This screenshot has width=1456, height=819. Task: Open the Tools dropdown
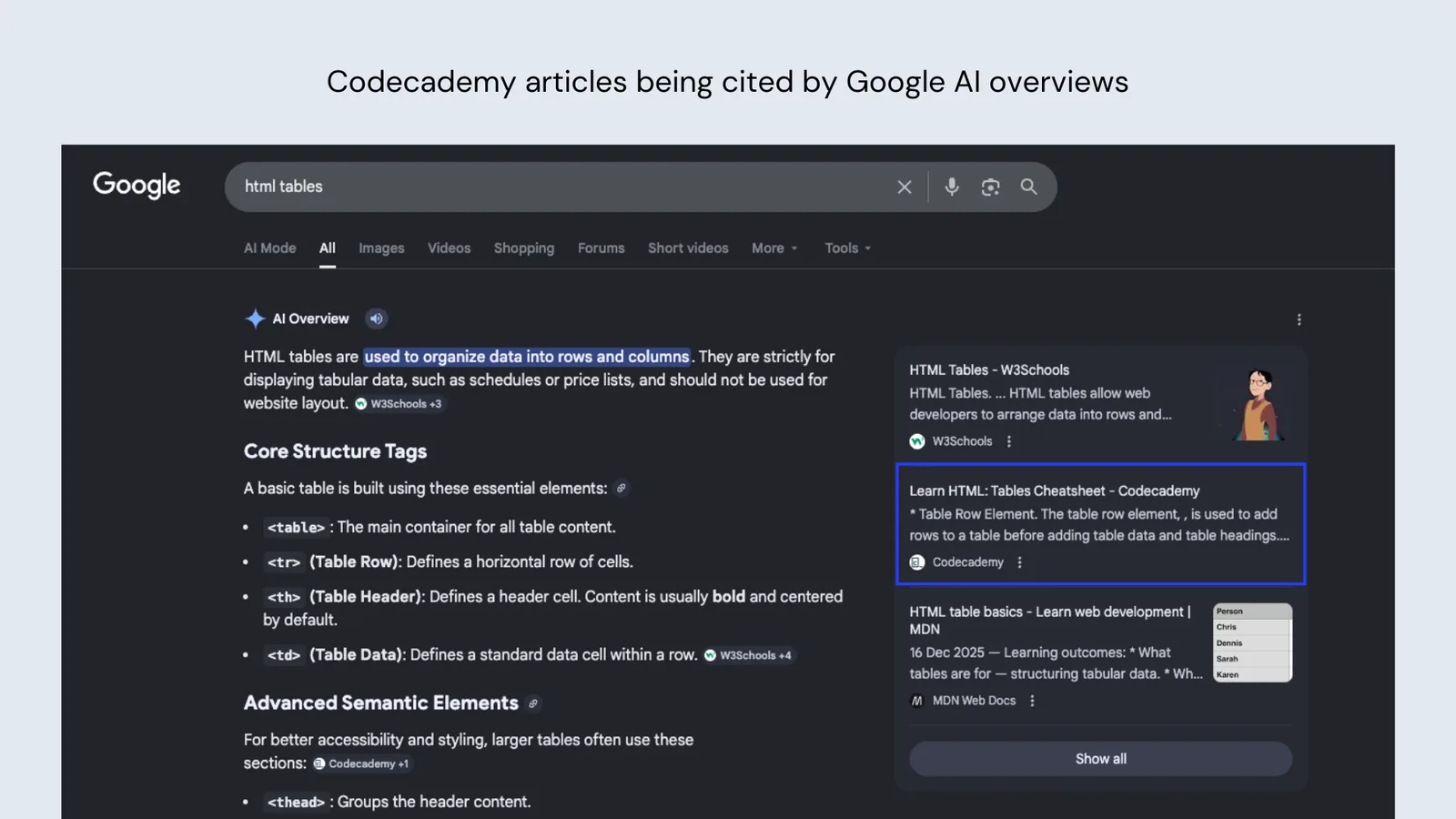[847, 248]
